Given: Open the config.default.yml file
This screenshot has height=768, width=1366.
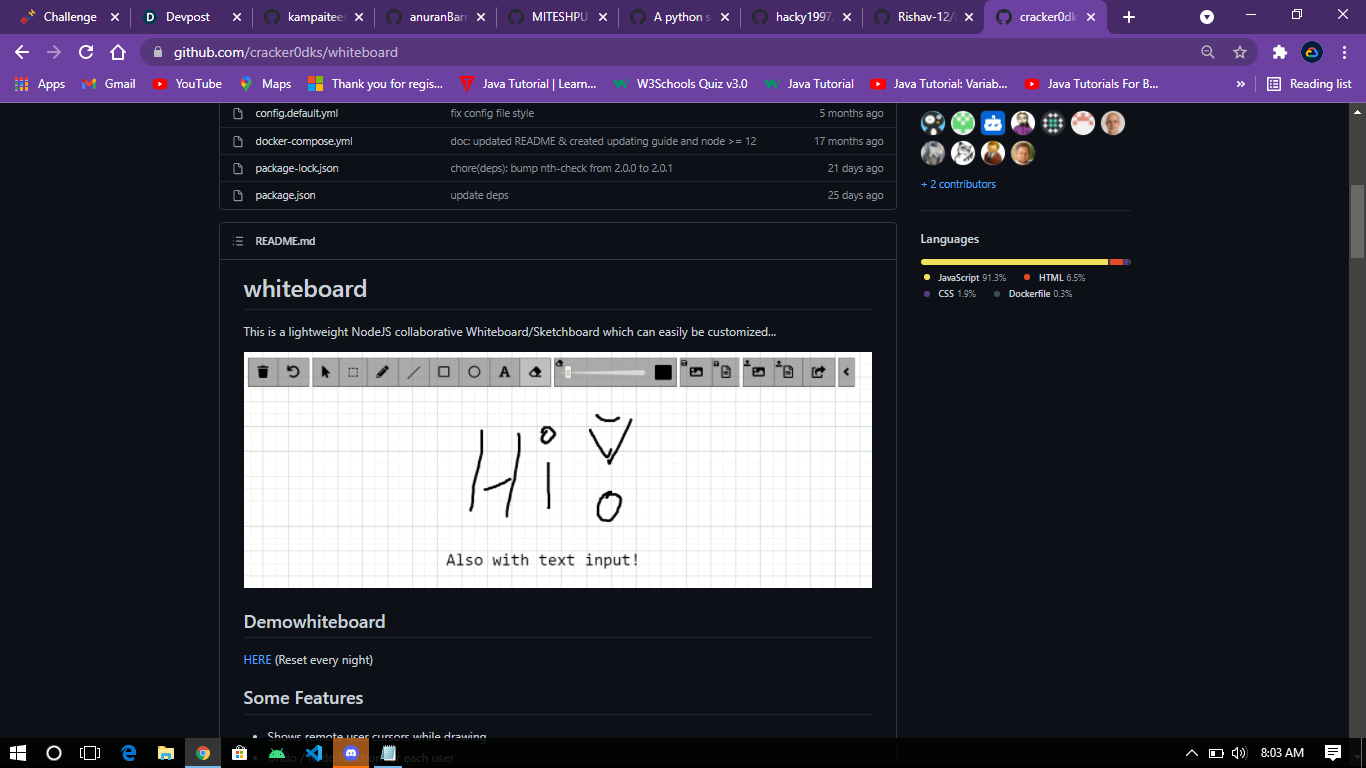Looking at the screenshot, I should point(296,114).
